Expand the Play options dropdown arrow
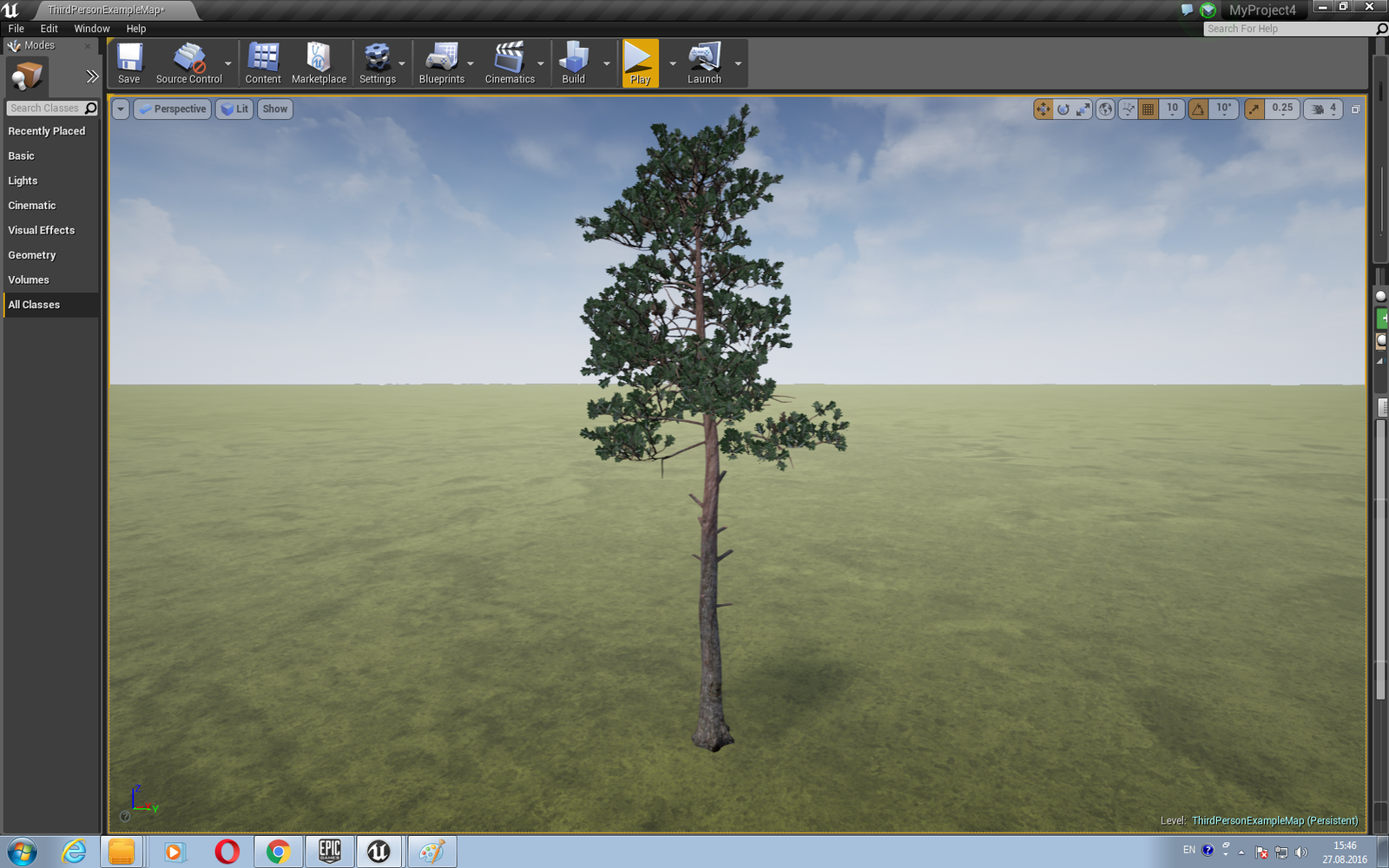Viewport: 1389px width, 868px height. (672, 63)
